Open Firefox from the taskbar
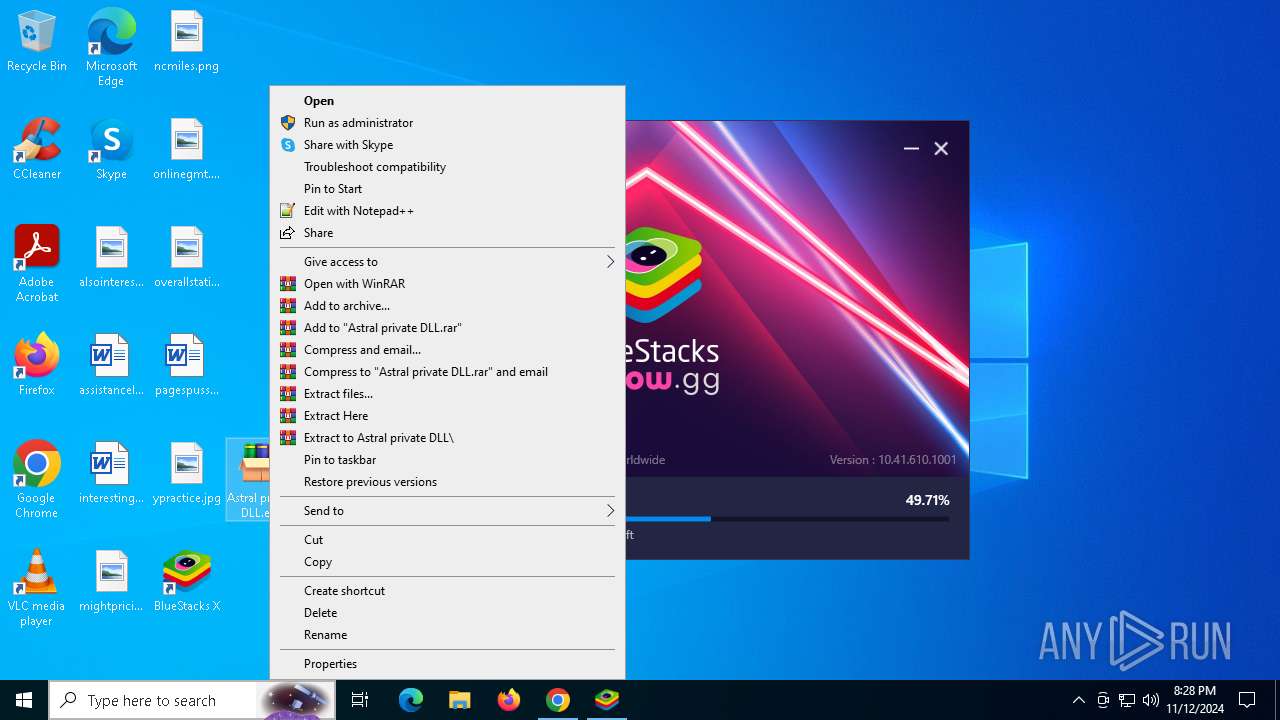Screen dimensions: 1280x720 click(x=509, y=700)
